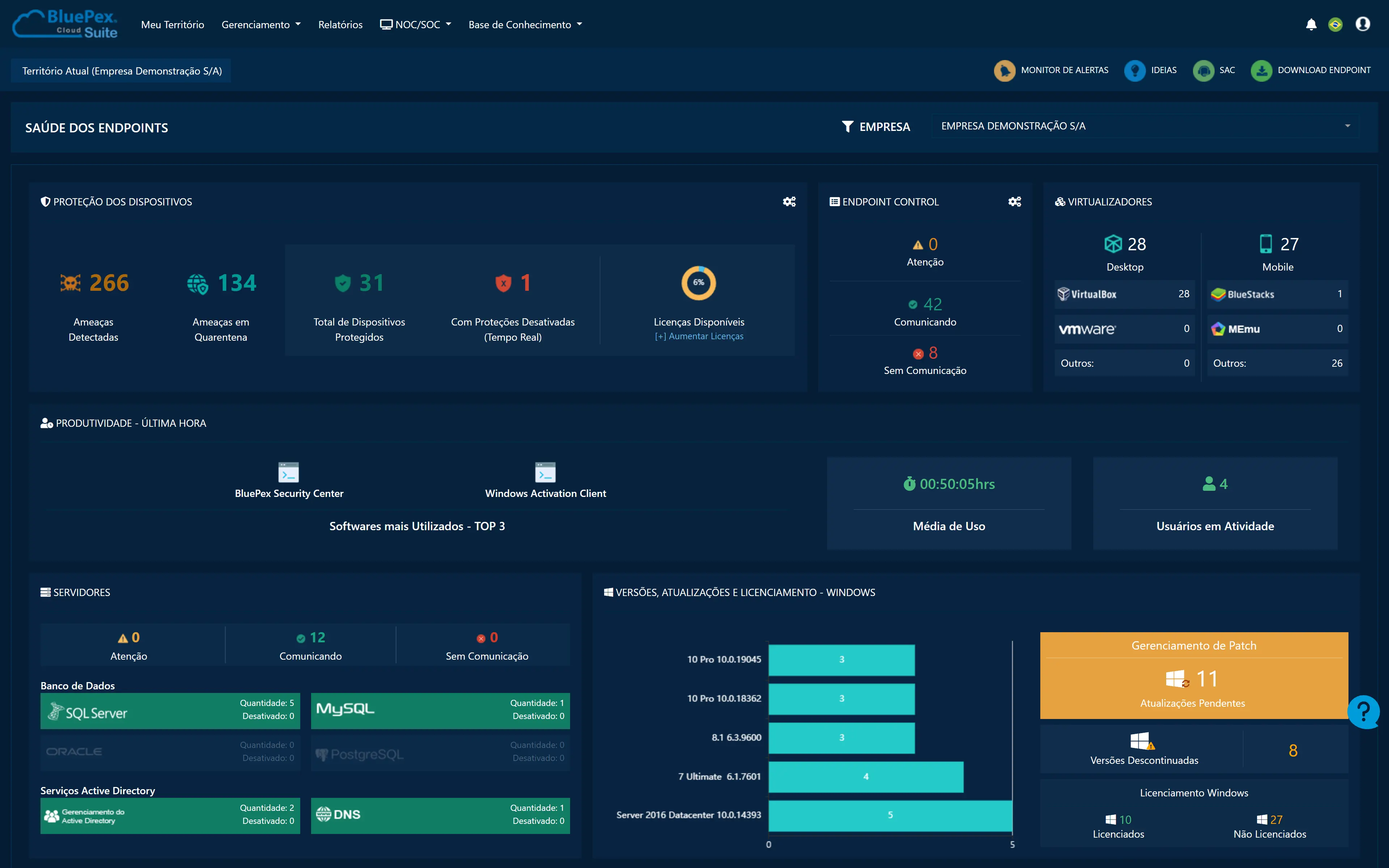Click the 10 Pro 10.0.19045 chart bar
Viewport: 1389px width, 868px height.
pos(841,660)
